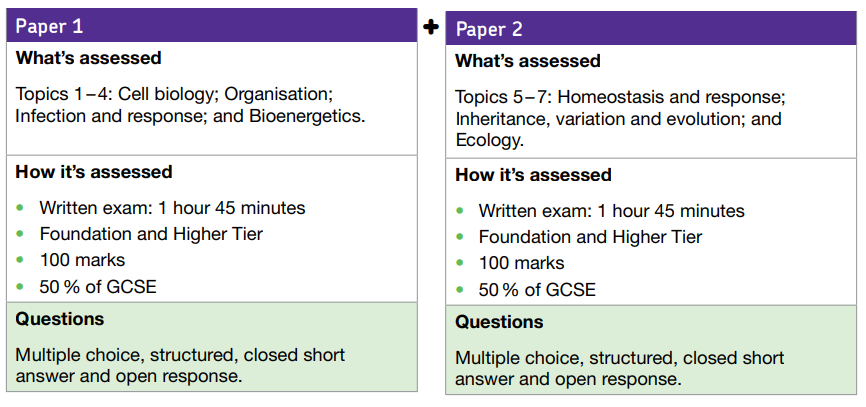Select Paper 2 What's assessed heading
Screen dimensions: 866x407
pyautogui.click(x=527, y=61)
